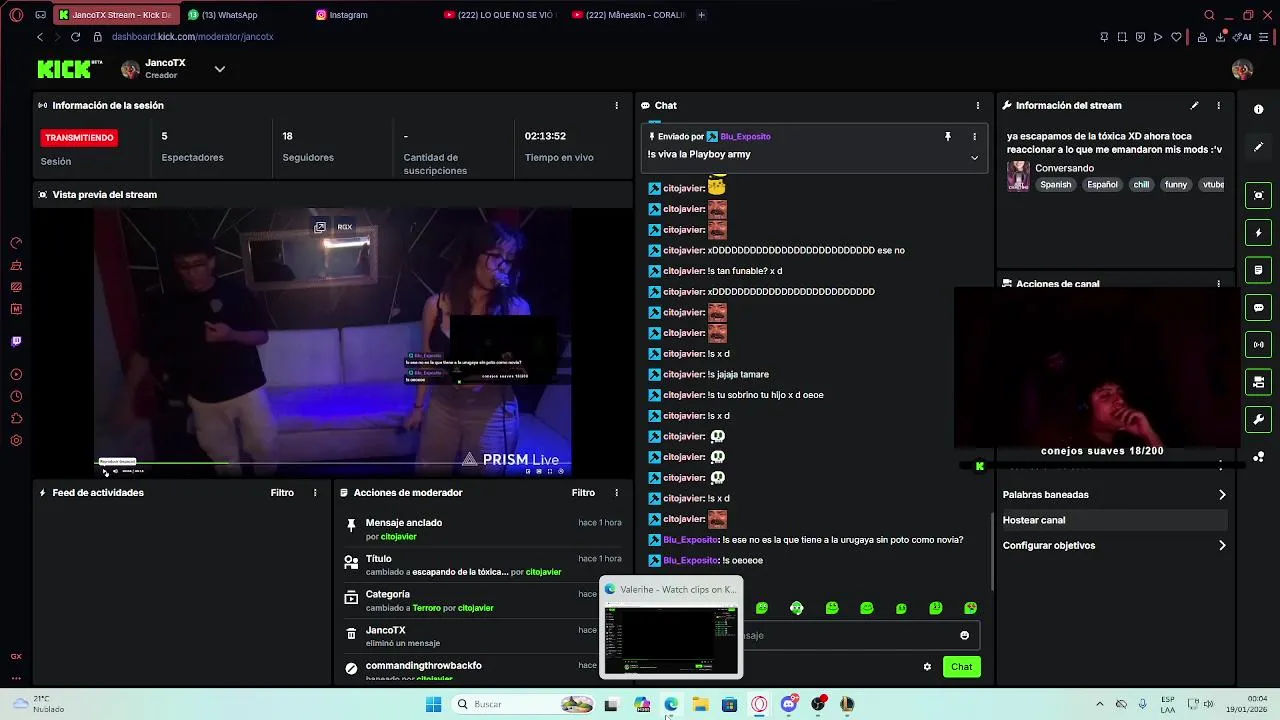Screen dimensions: 1280x720
Task: Click the Twitch icon in Opera sidebar
Action: (x=16, y=341)
